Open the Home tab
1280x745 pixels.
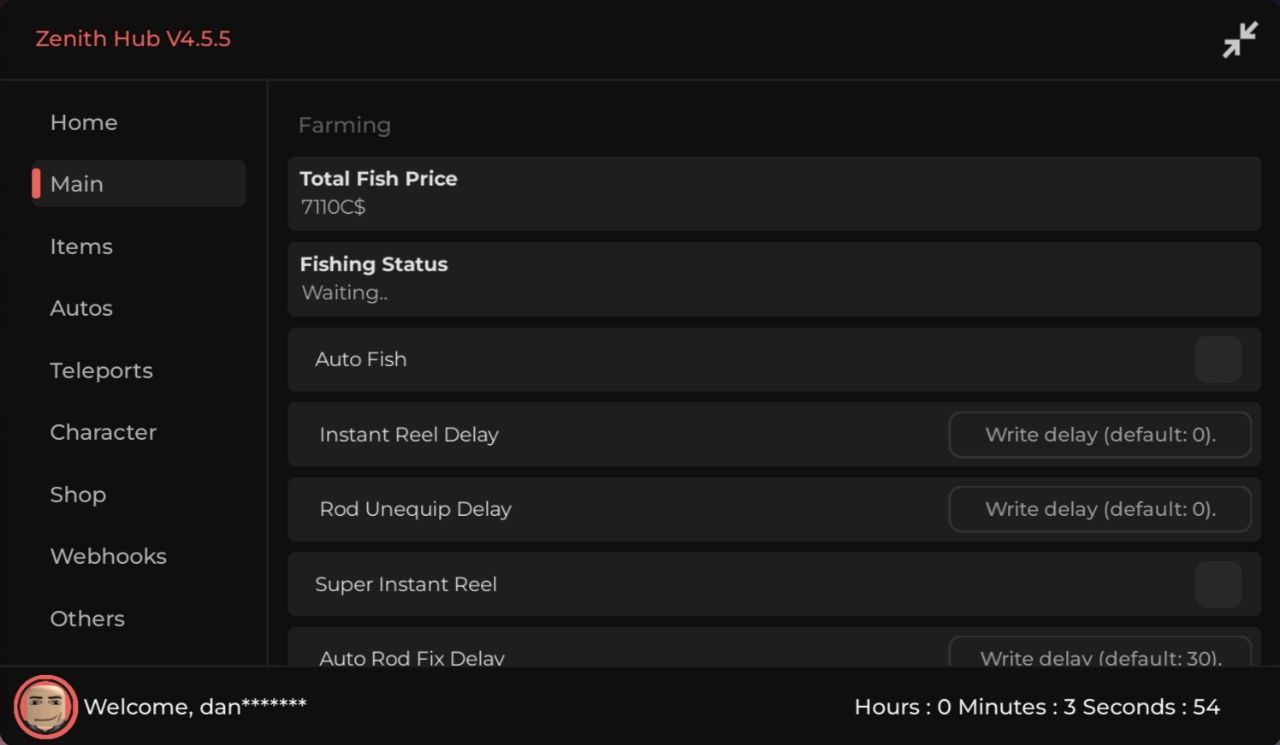(x=84, y=122)
